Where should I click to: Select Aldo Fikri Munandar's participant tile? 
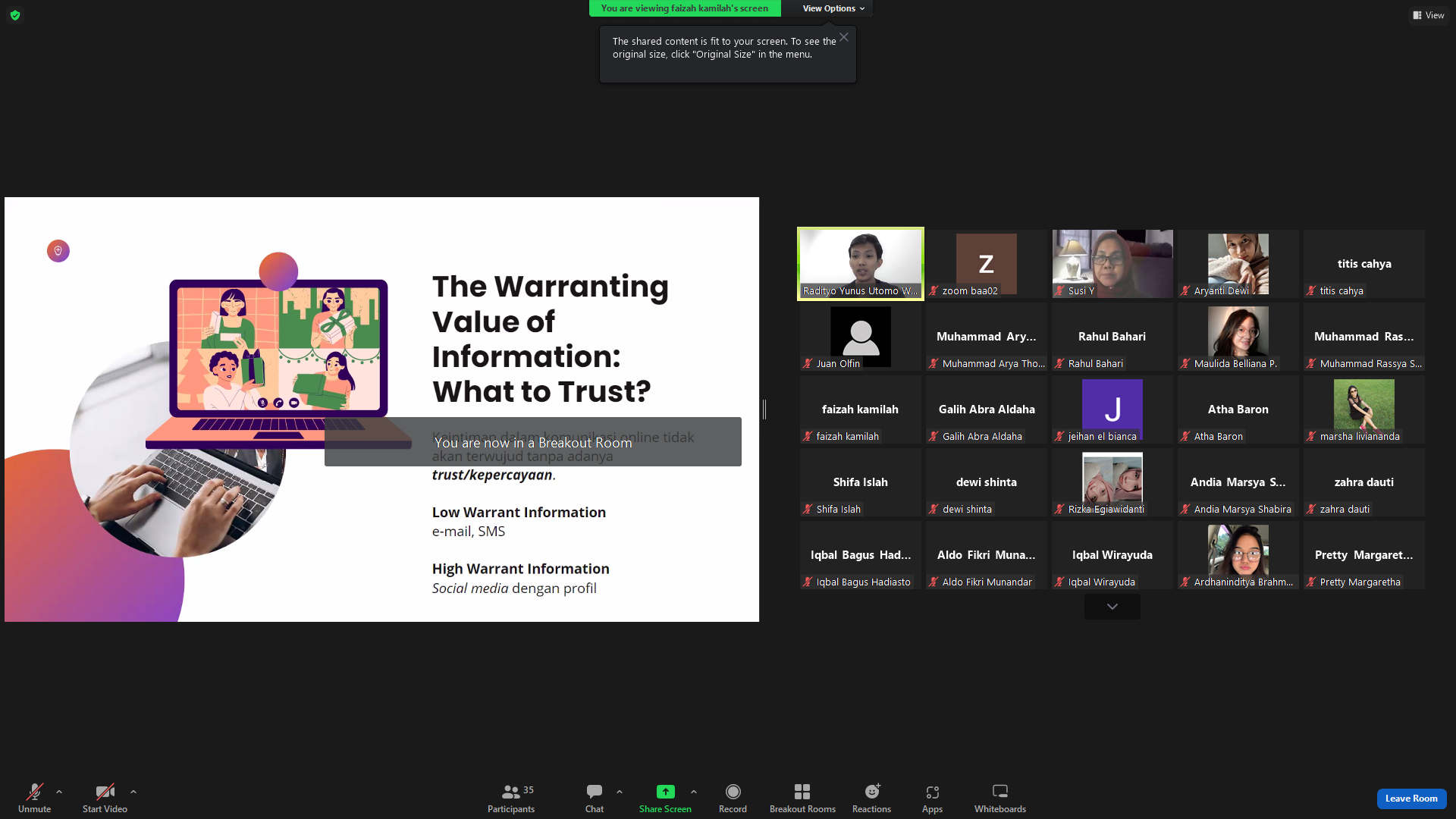[987, 555]
